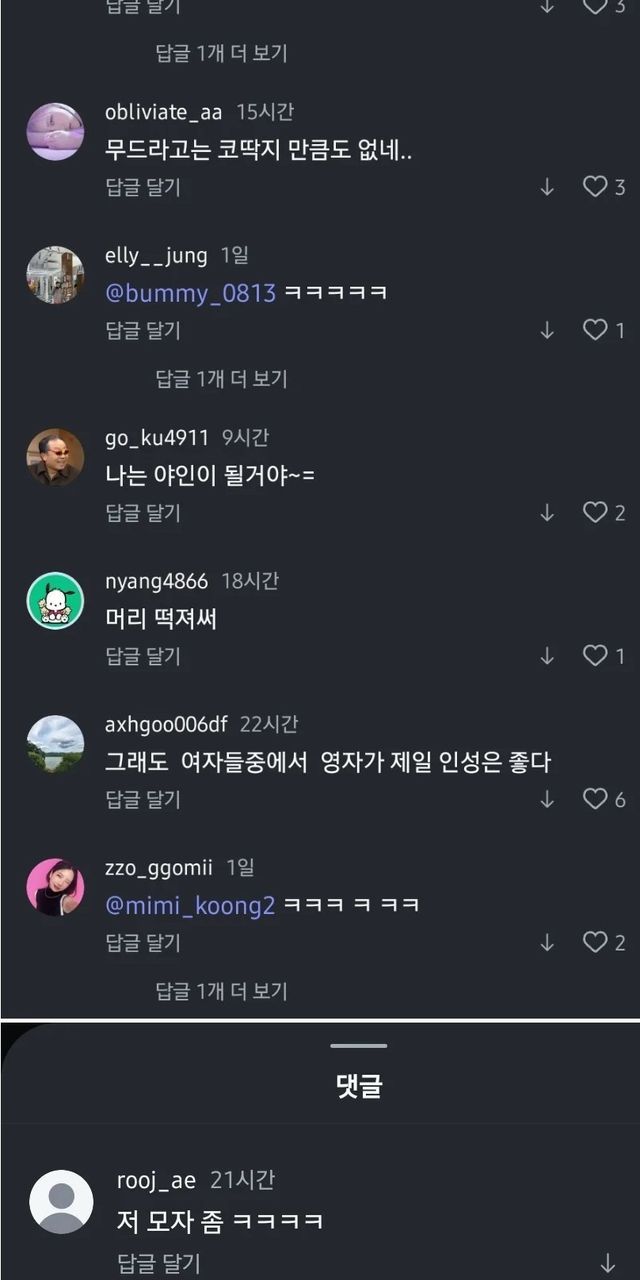Reply to axhgoo006df's comment
Image resolution: width=640 pixels, height=1280 pixels.
(143, 800)
